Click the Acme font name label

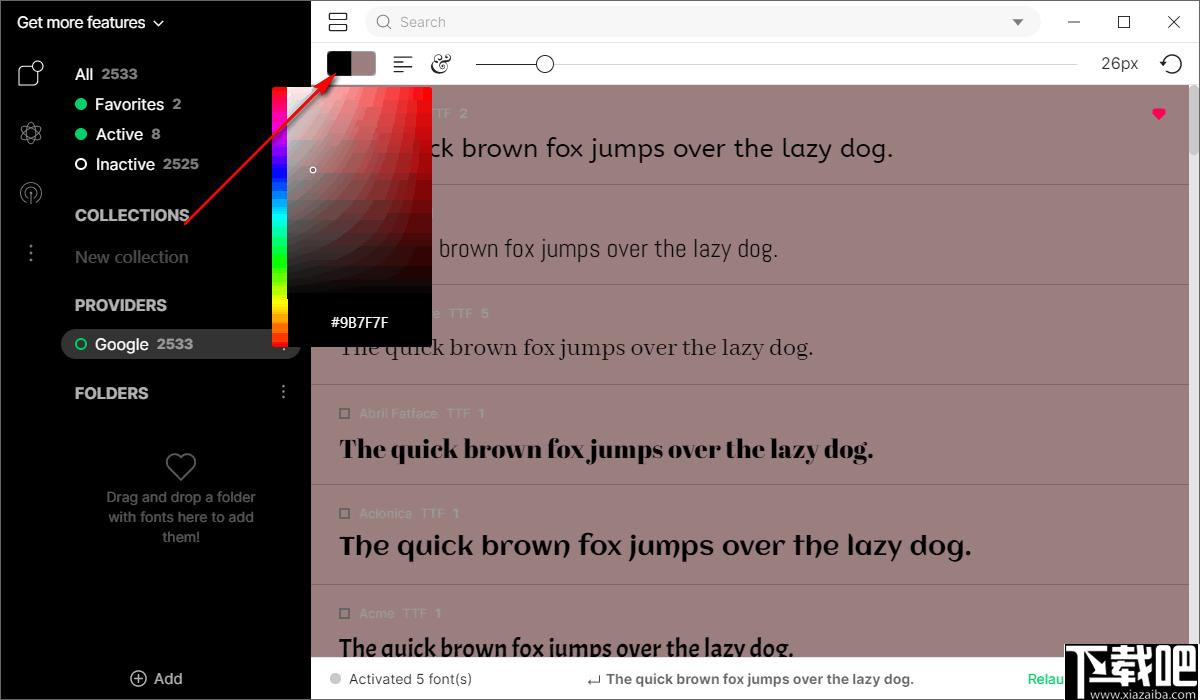[x=377, y=613]
